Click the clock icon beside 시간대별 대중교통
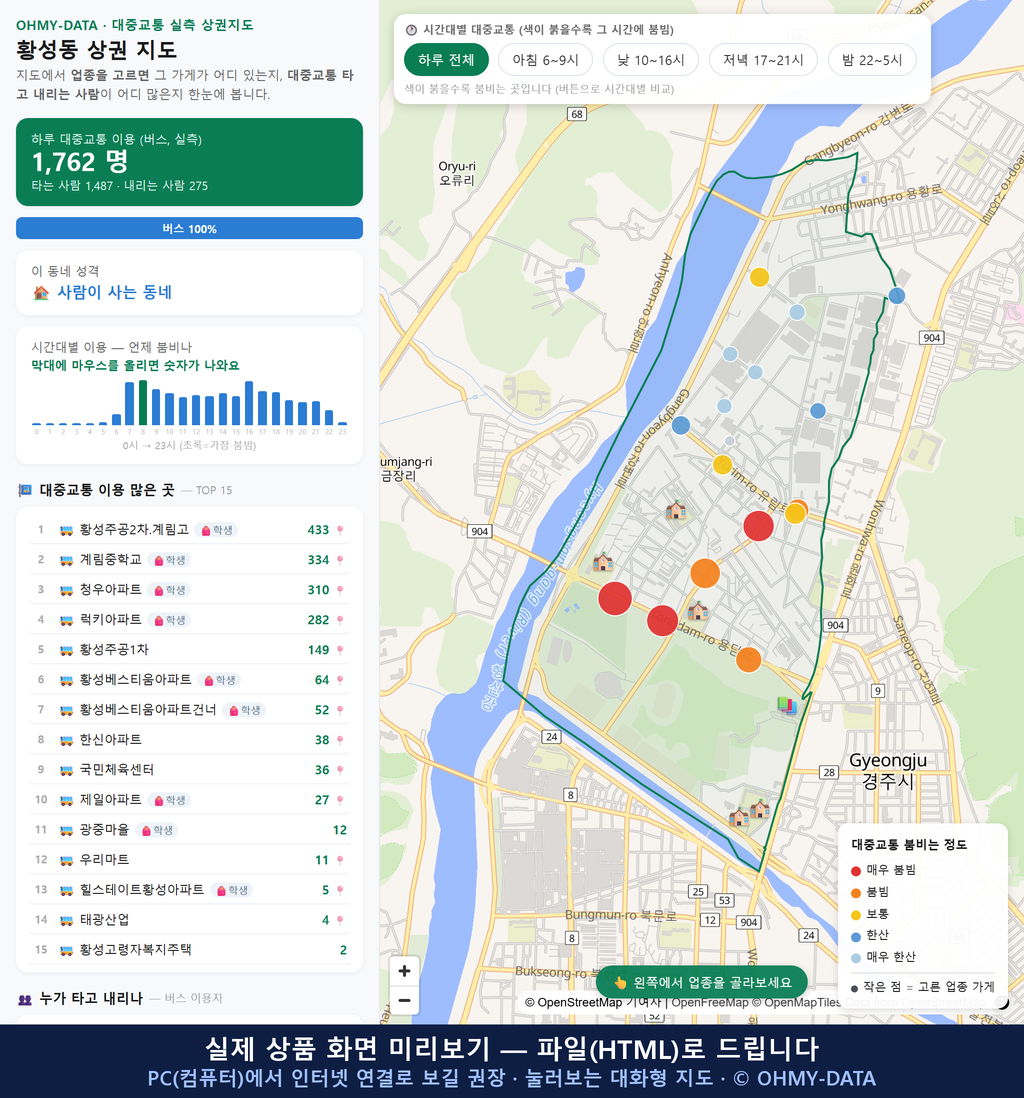 click(411, 30)
